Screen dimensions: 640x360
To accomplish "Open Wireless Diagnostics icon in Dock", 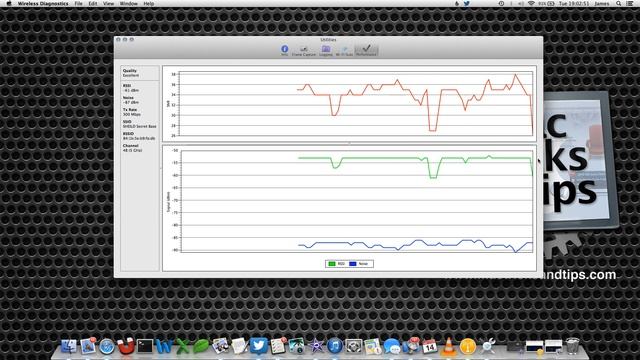I will (x=487, y=346).
